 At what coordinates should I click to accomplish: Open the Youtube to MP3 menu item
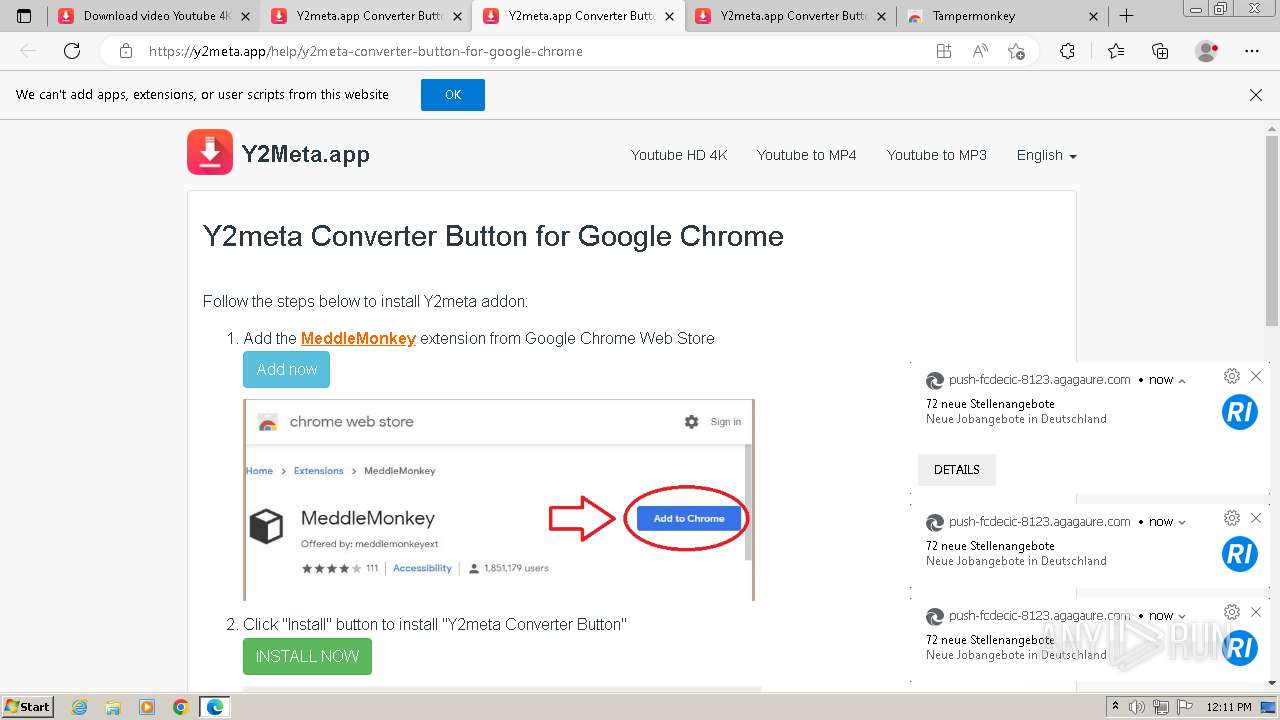(x=936, y=155)
